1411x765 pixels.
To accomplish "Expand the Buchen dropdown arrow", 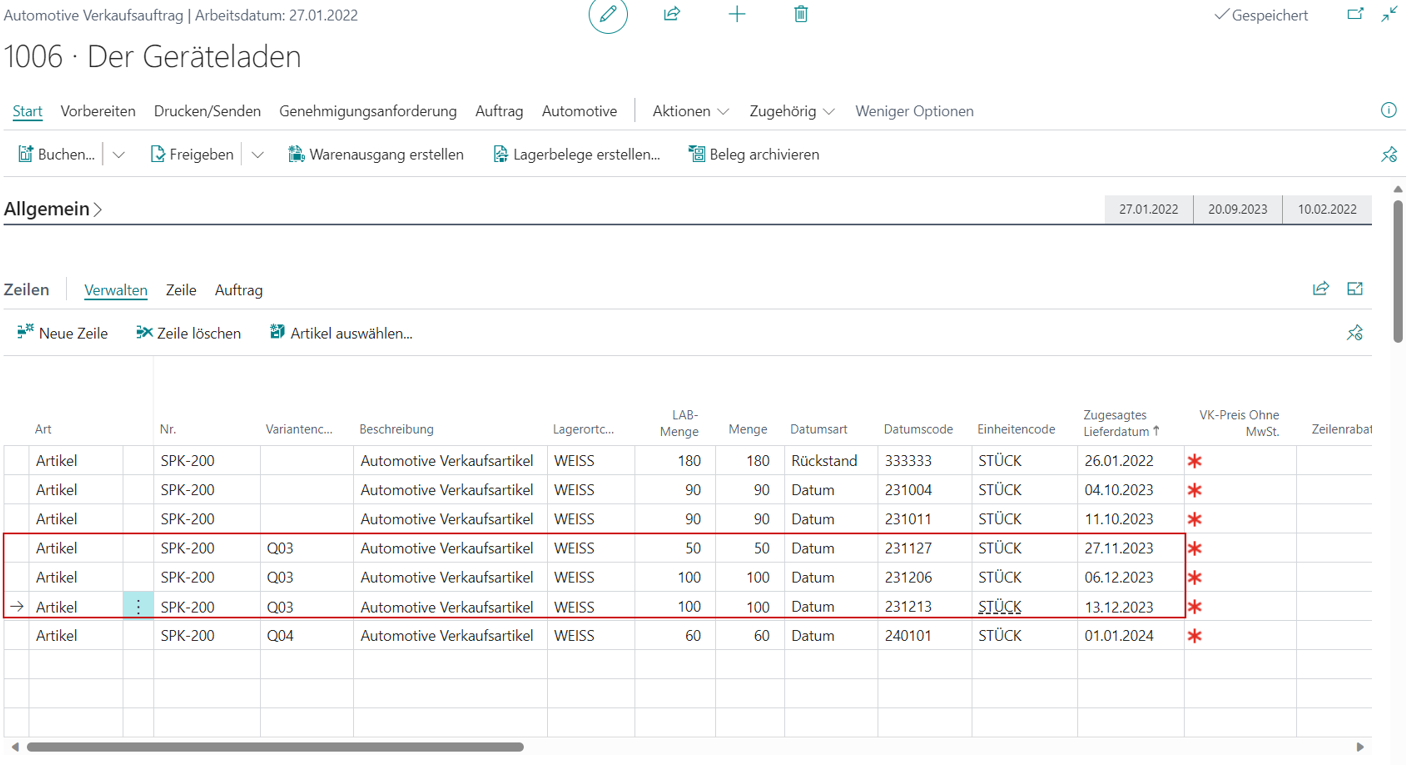I will click(x=118, y=155).
